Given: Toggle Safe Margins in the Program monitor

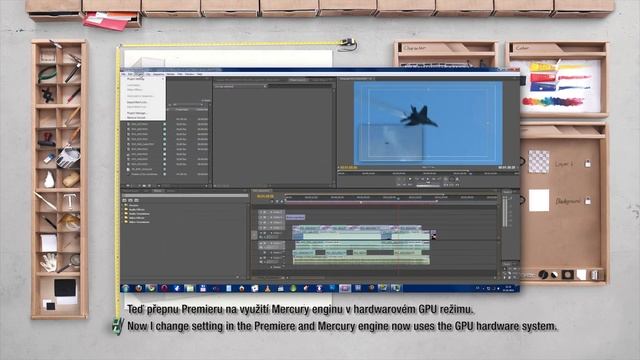Looking at the screenshot, I should point(451,179).
